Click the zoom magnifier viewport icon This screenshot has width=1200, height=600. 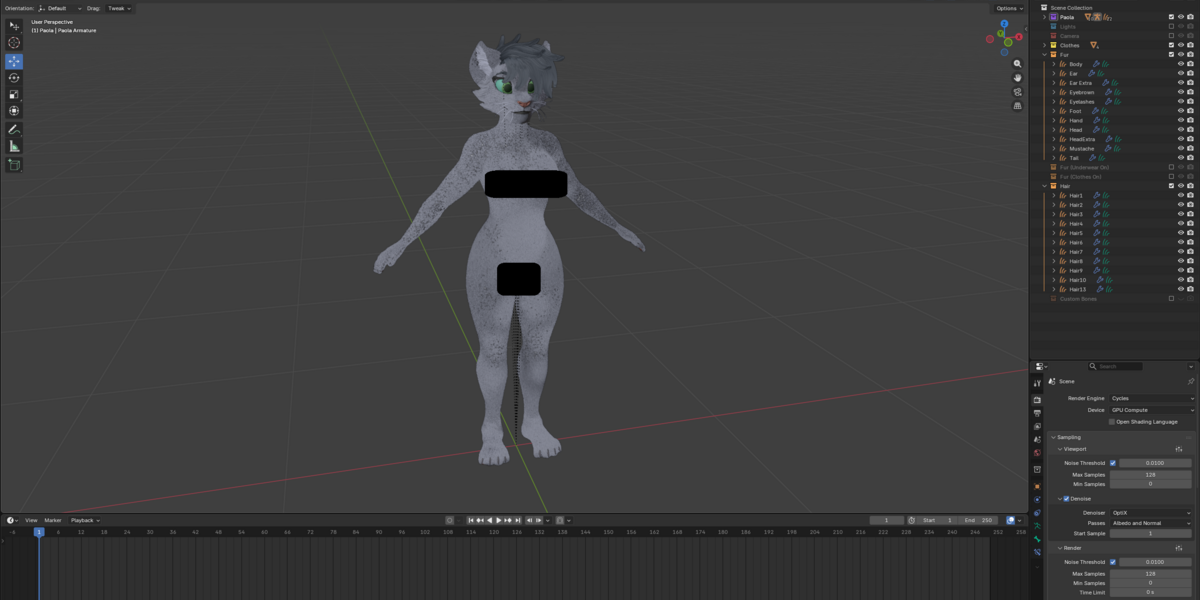(1017, 64)
